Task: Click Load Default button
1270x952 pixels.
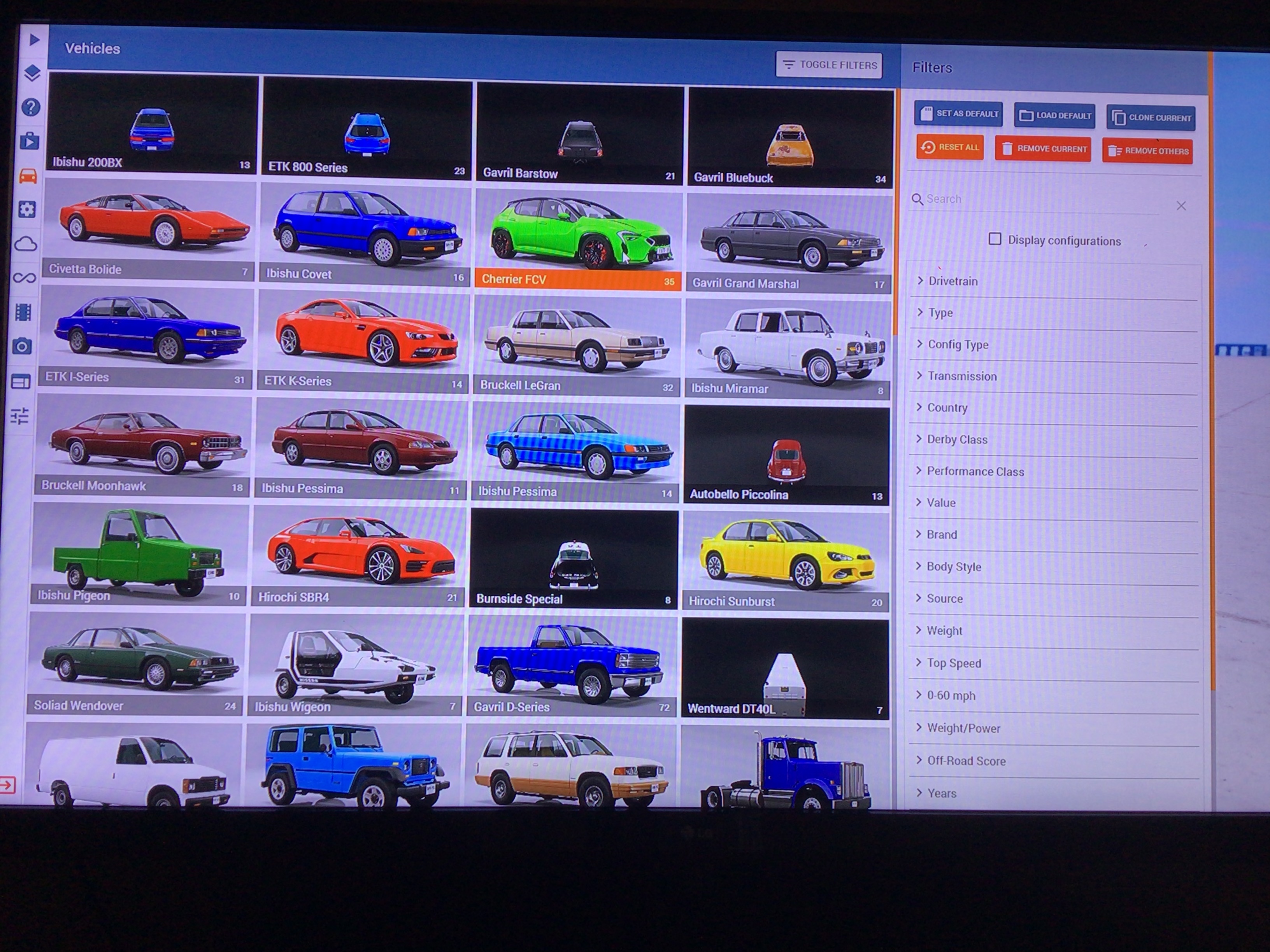Action: pos(1055,115)
